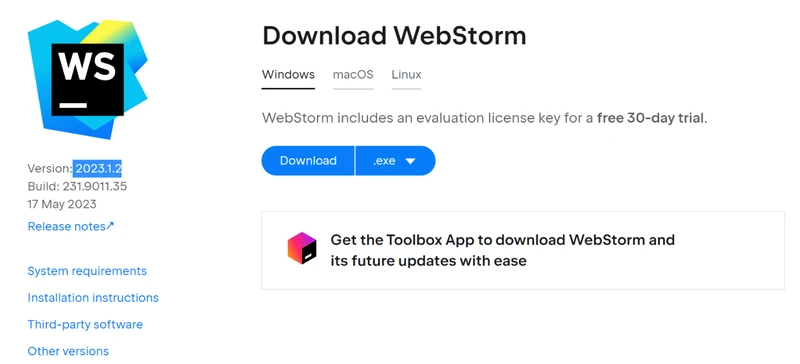The image size is (800, 364).
Task: Switch to the macOS tab
Action: (353, 75)
